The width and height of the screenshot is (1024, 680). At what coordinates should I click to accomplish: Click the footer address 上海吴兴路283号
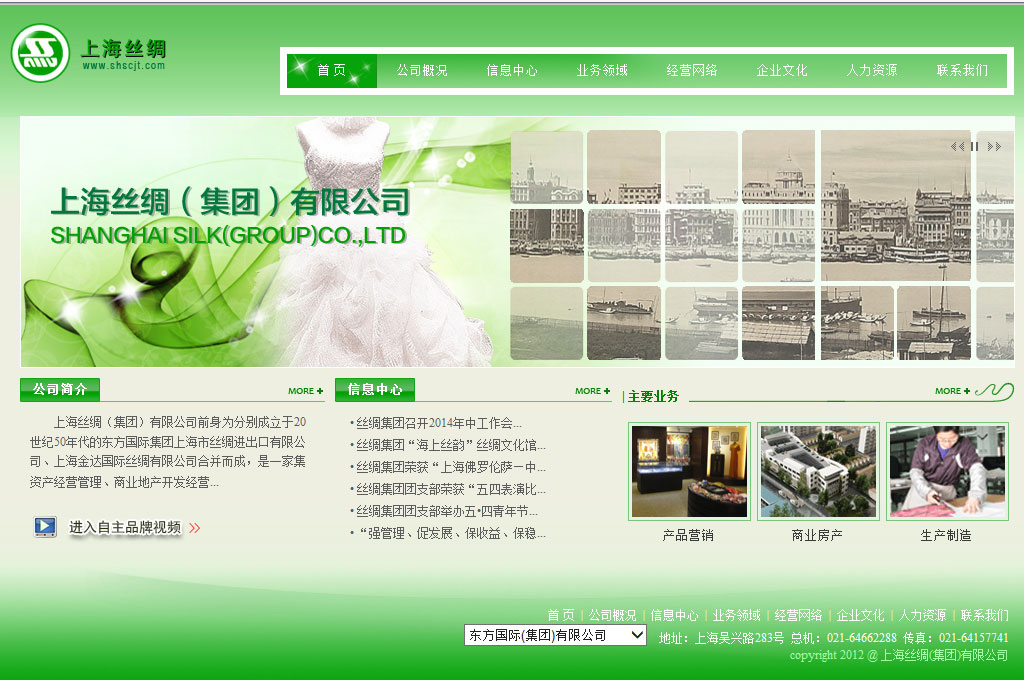[739, 638]
